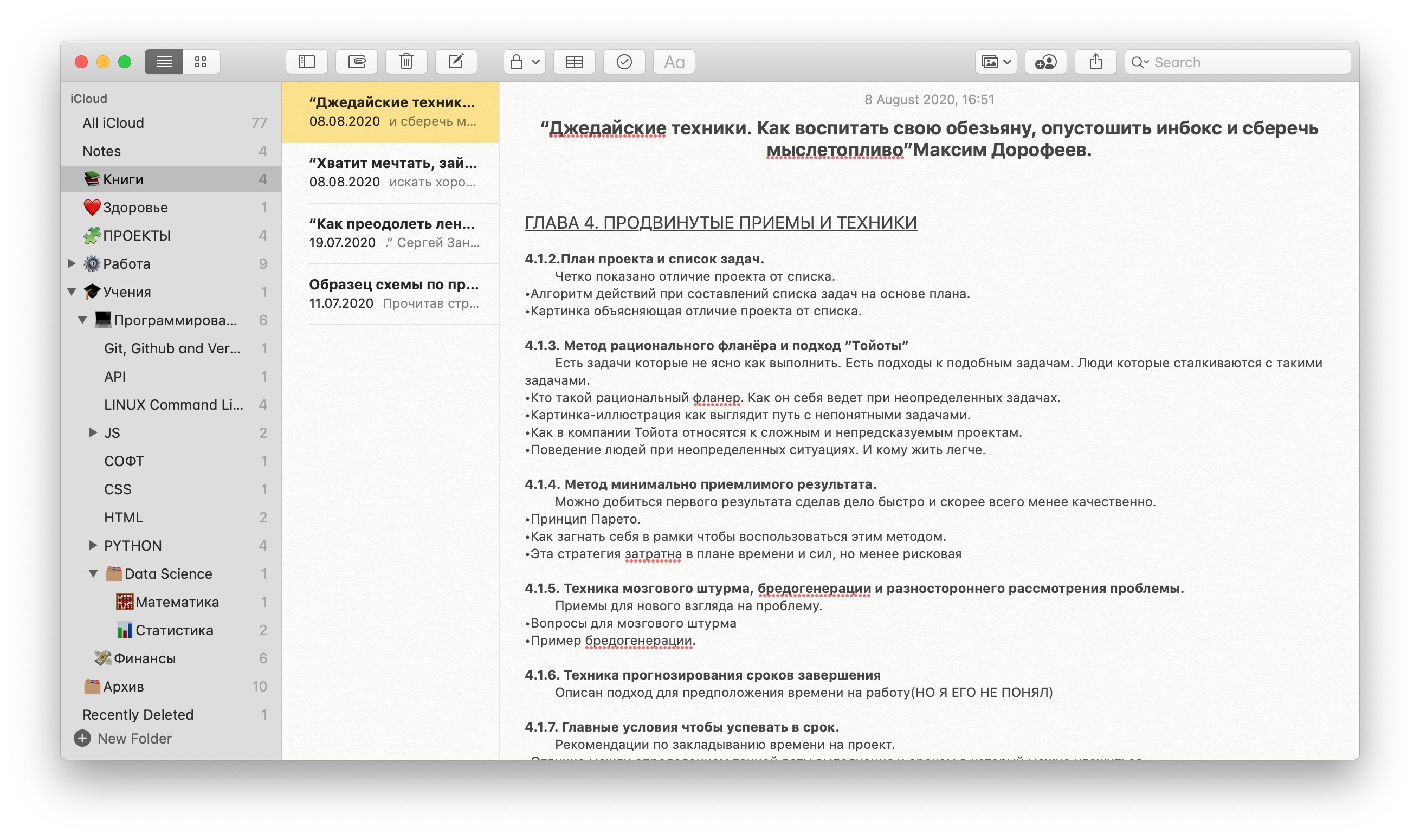Select the Здоровье folder
The image size is (1420, 840).
135,207
